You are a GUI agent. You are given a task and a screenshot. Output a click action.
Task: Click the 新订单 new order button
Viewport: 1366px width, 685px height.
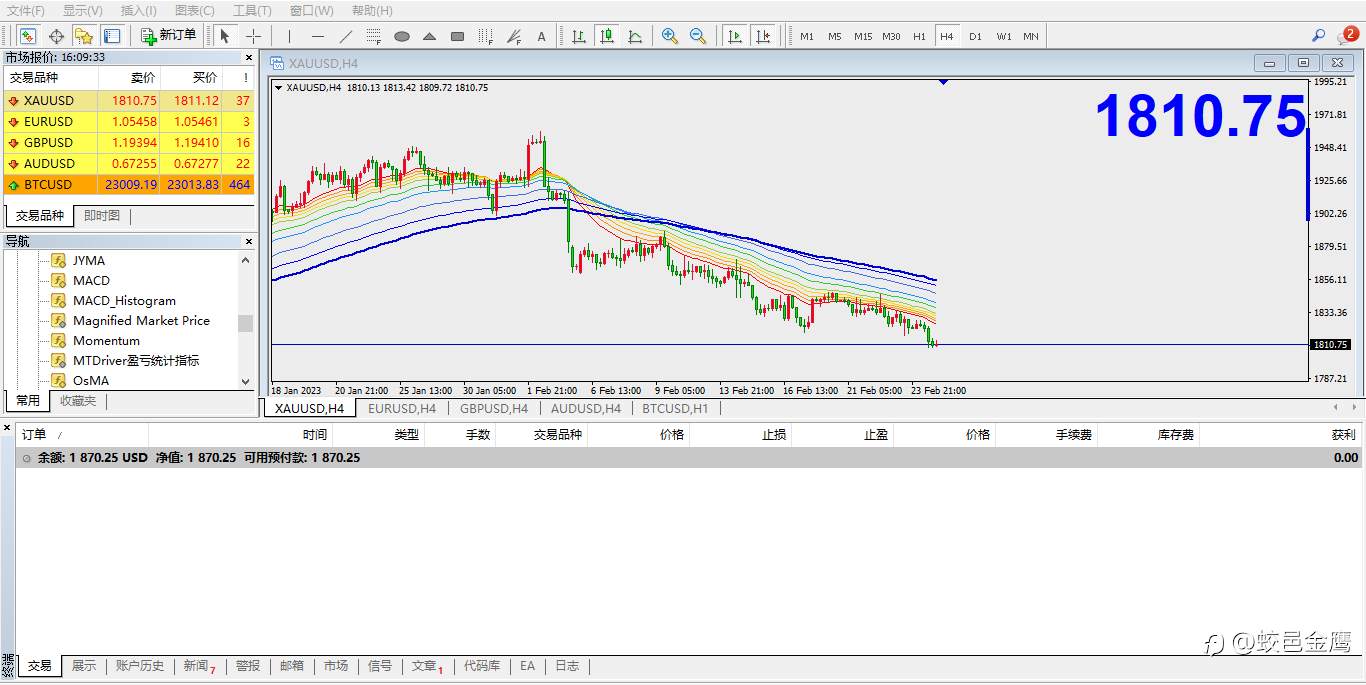[168, 36]
